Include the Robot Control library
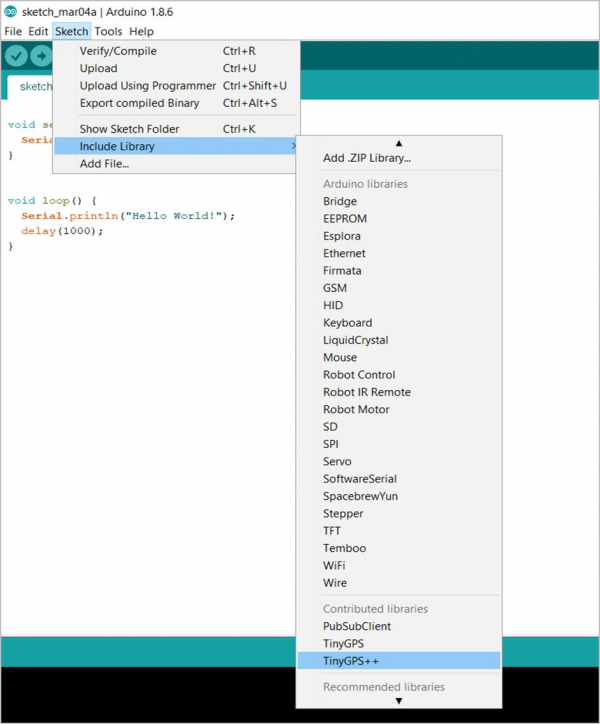600x724 pixels. [x=399, y=374]
